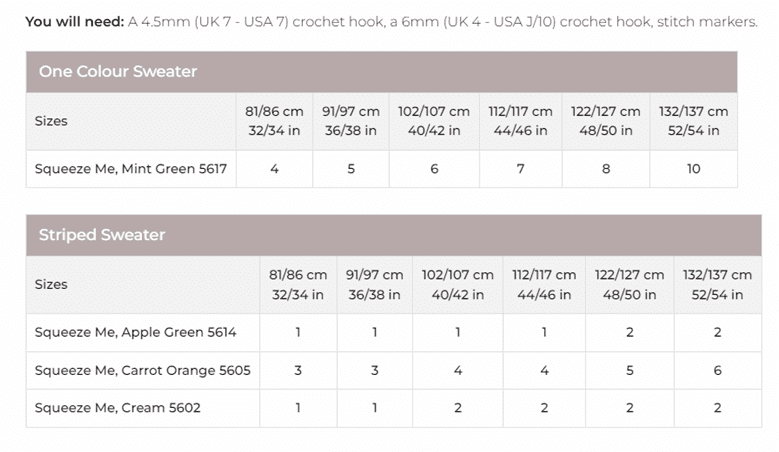The width and height of the screenshot is (779, 452).
Task: Click the Mint Green quantity cell showing 7
Action: pos(520,169)
